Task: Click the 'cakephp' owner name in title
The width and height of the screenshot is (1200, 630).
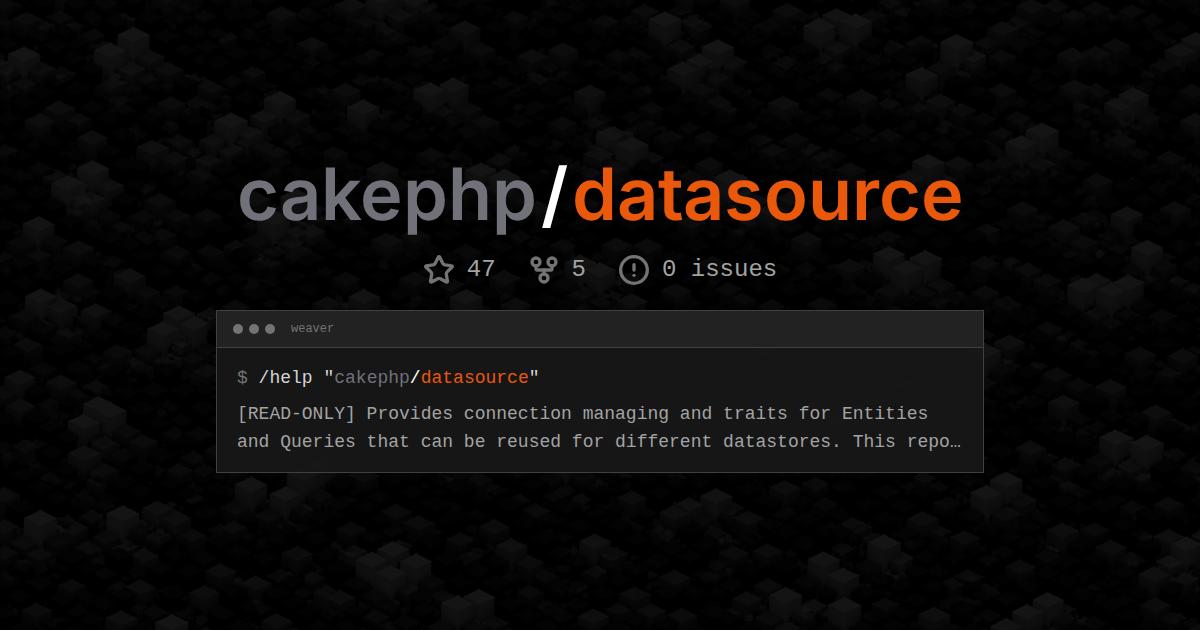Action: click(x=387, y=199)
